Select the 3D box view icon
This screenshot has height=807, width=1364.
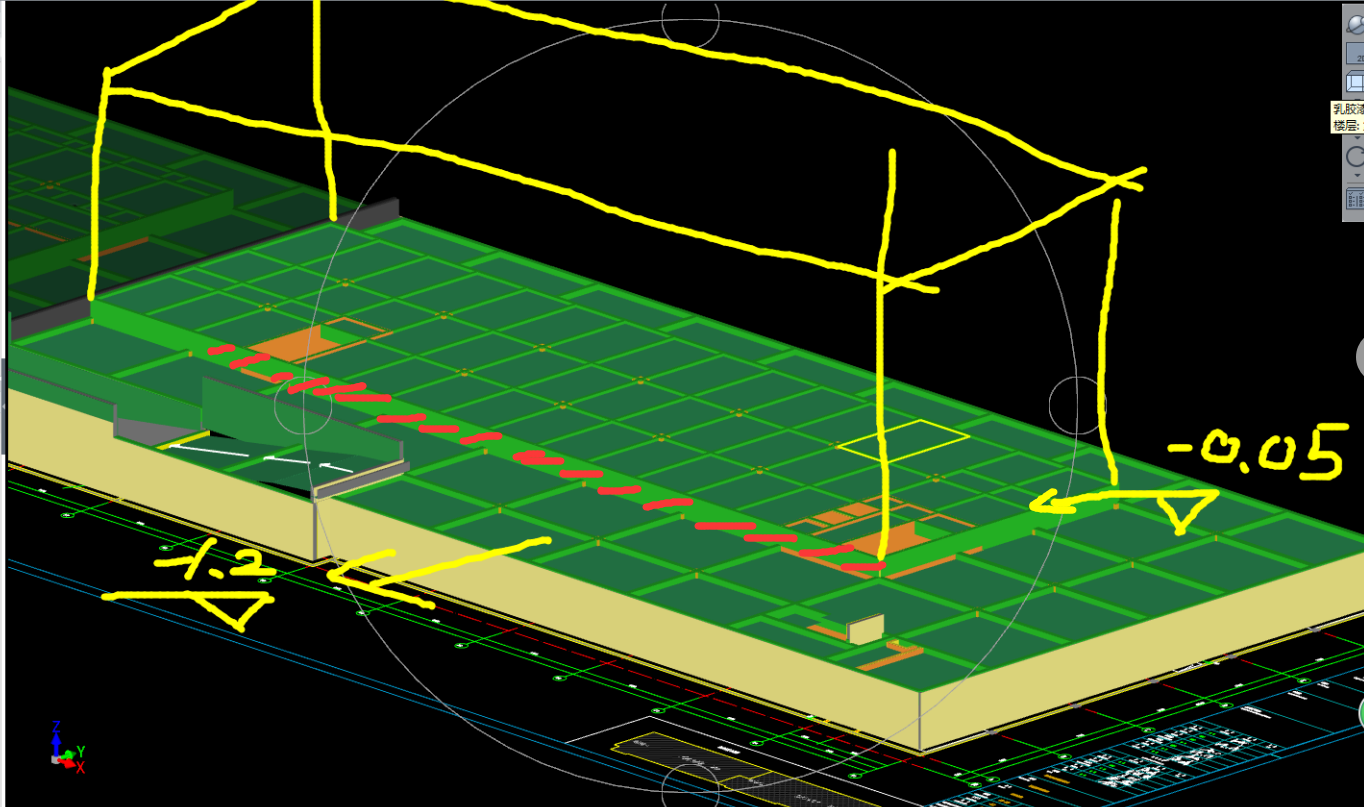pyautogui.click(x=1355, y=81)
